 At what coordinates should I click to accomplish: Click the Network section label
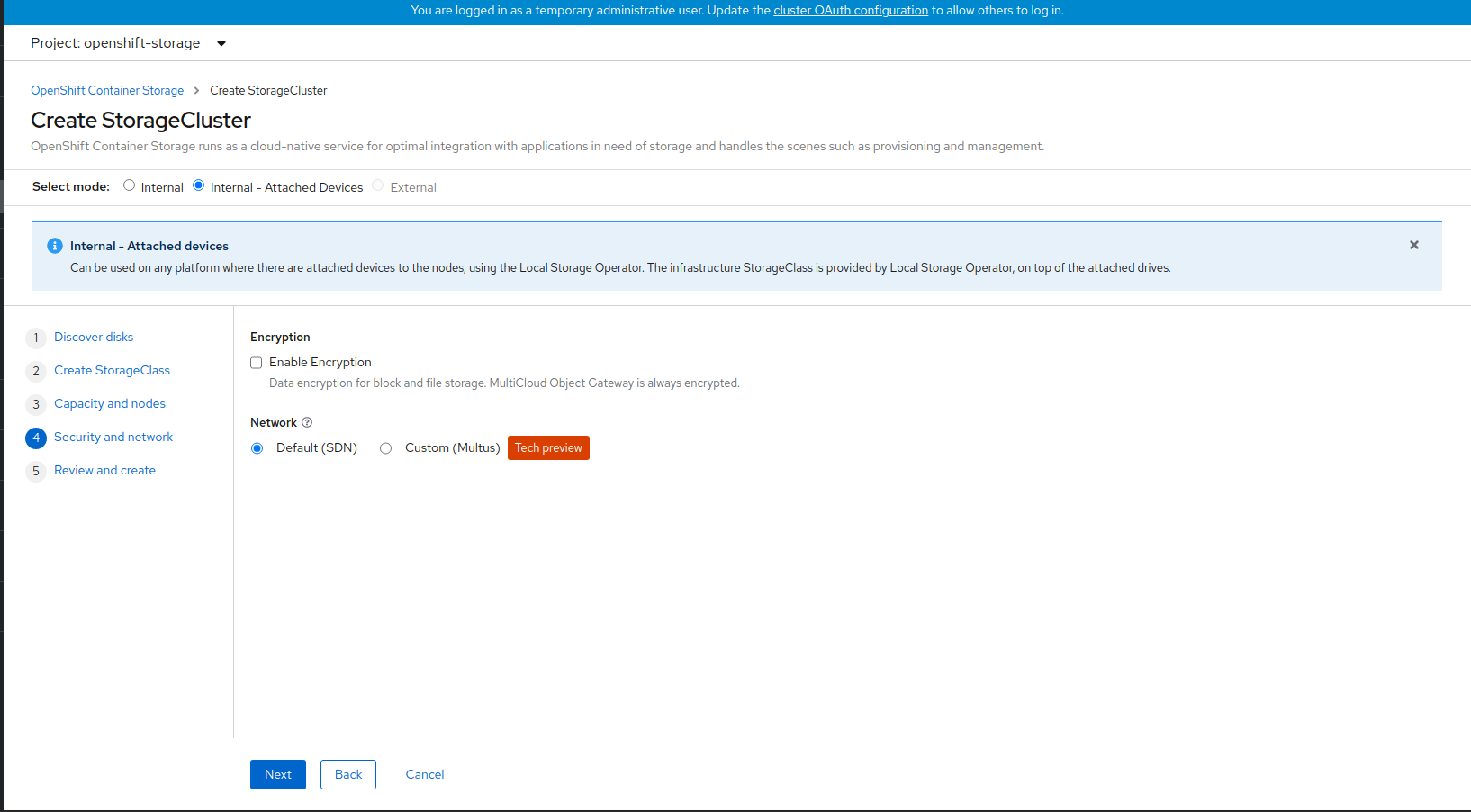tap(274, 422)
